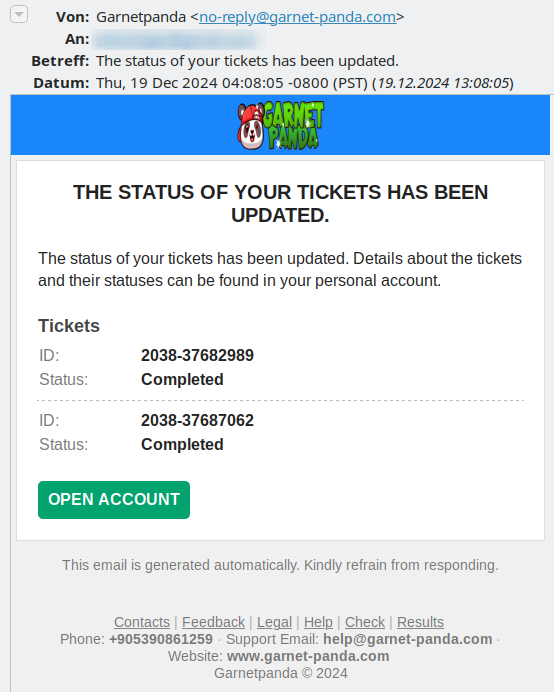Open the Check footer link
This screenshot has height=692, width=554.
(x=365, y=622)
